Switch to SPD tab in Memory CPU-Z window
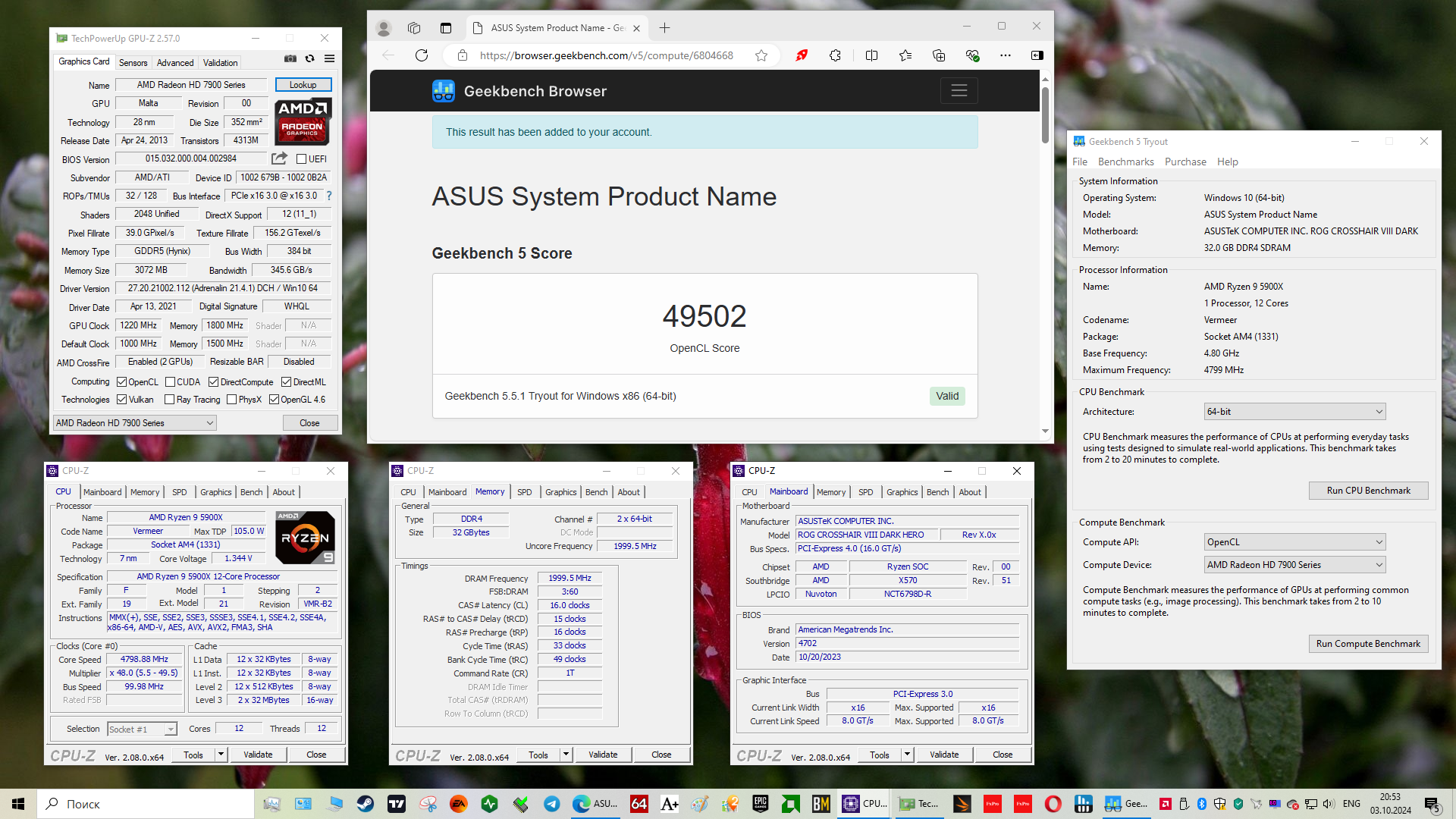Viewport: 1456px width, 819px height. click(x=524, y=492)
